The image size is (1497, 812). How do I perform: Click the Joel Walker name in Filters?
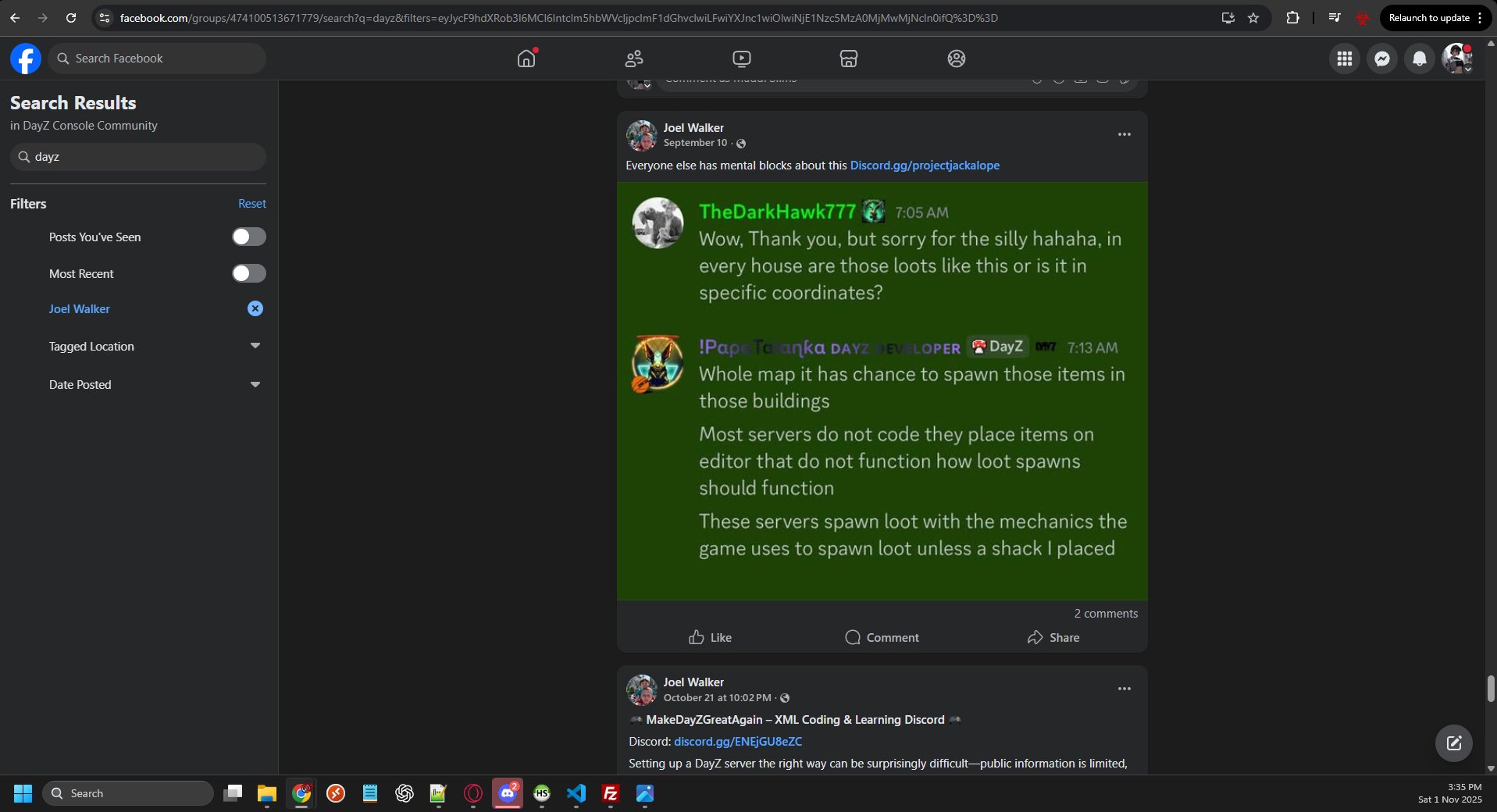(80, 309)
